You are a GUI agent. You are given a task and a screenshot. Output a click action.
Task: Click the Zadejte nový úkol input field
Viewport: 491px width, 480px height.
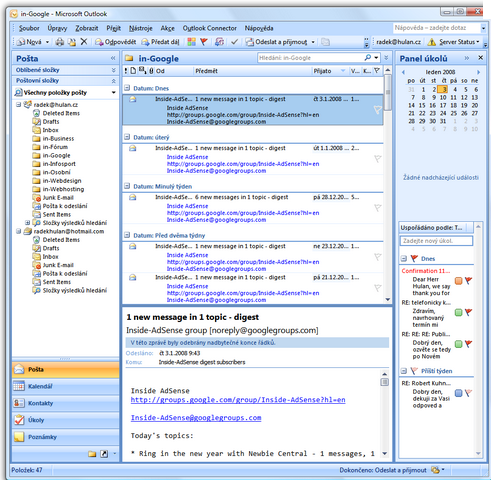click(436, 241)
